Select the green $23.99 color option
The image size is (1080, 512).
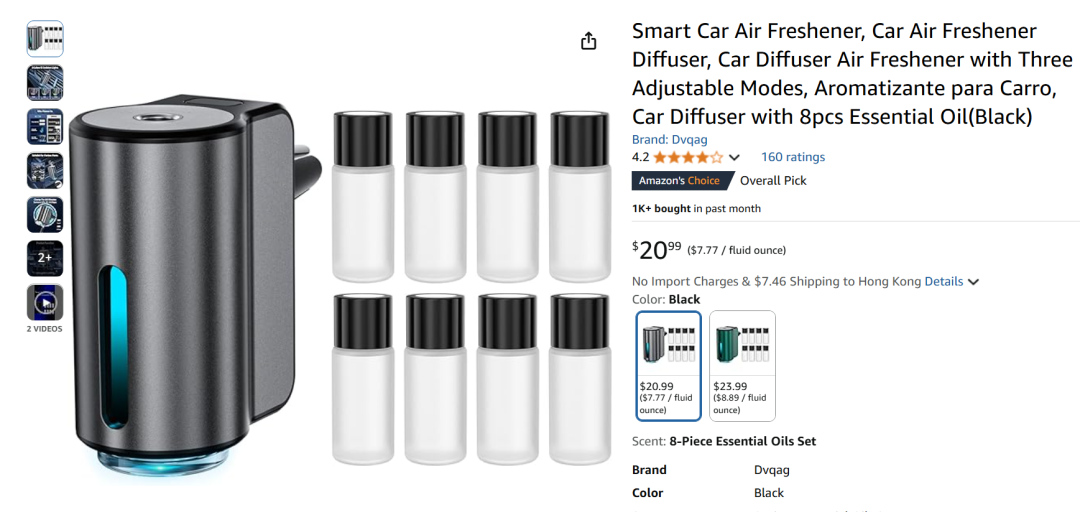point(742,366)
